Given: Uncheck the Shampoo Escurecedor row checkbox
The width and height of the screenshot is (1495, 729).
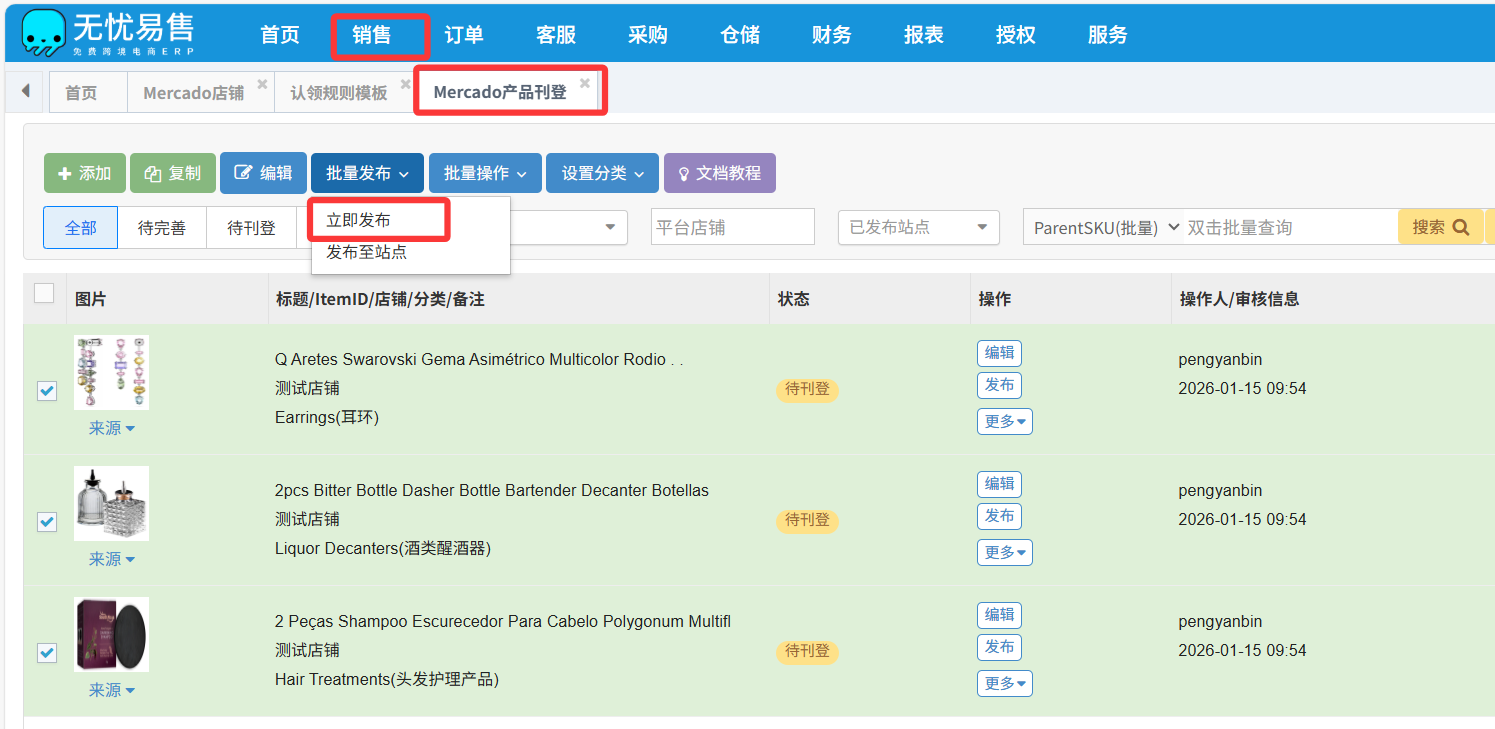Looking at the screenshot, I should [x=47, y=653].
